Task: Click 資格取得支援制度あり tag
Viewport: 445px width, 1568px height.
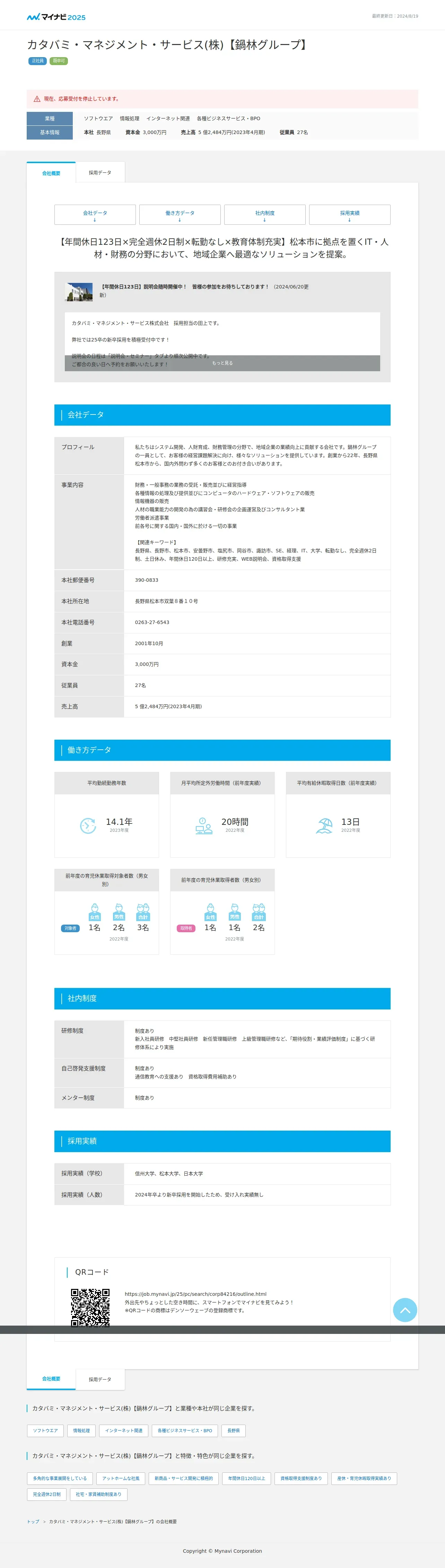Action: (301, 1478)
